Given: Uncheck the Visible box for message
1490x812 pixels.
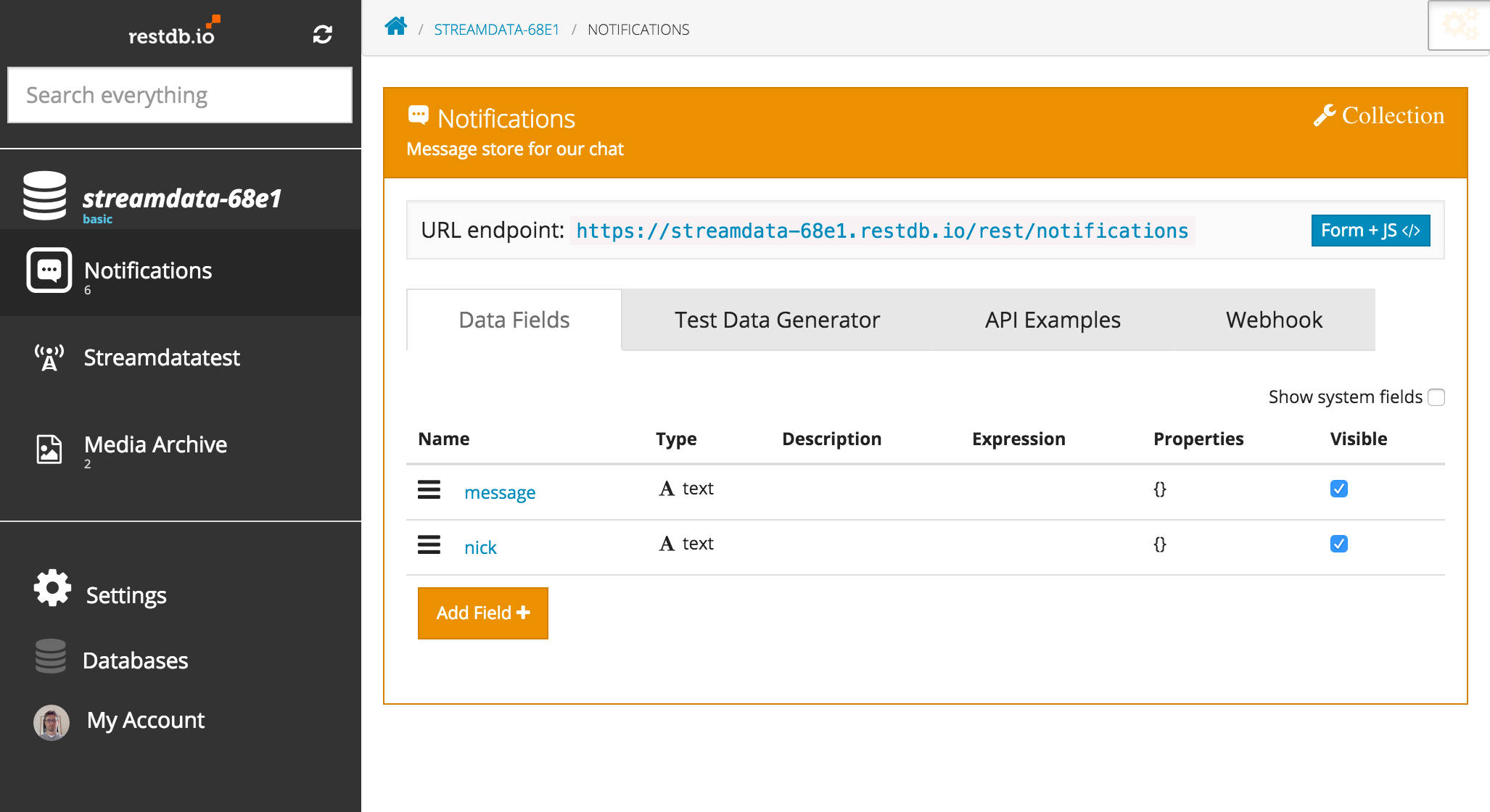Looking at the screenshot, I should [x=1338, y=489].
